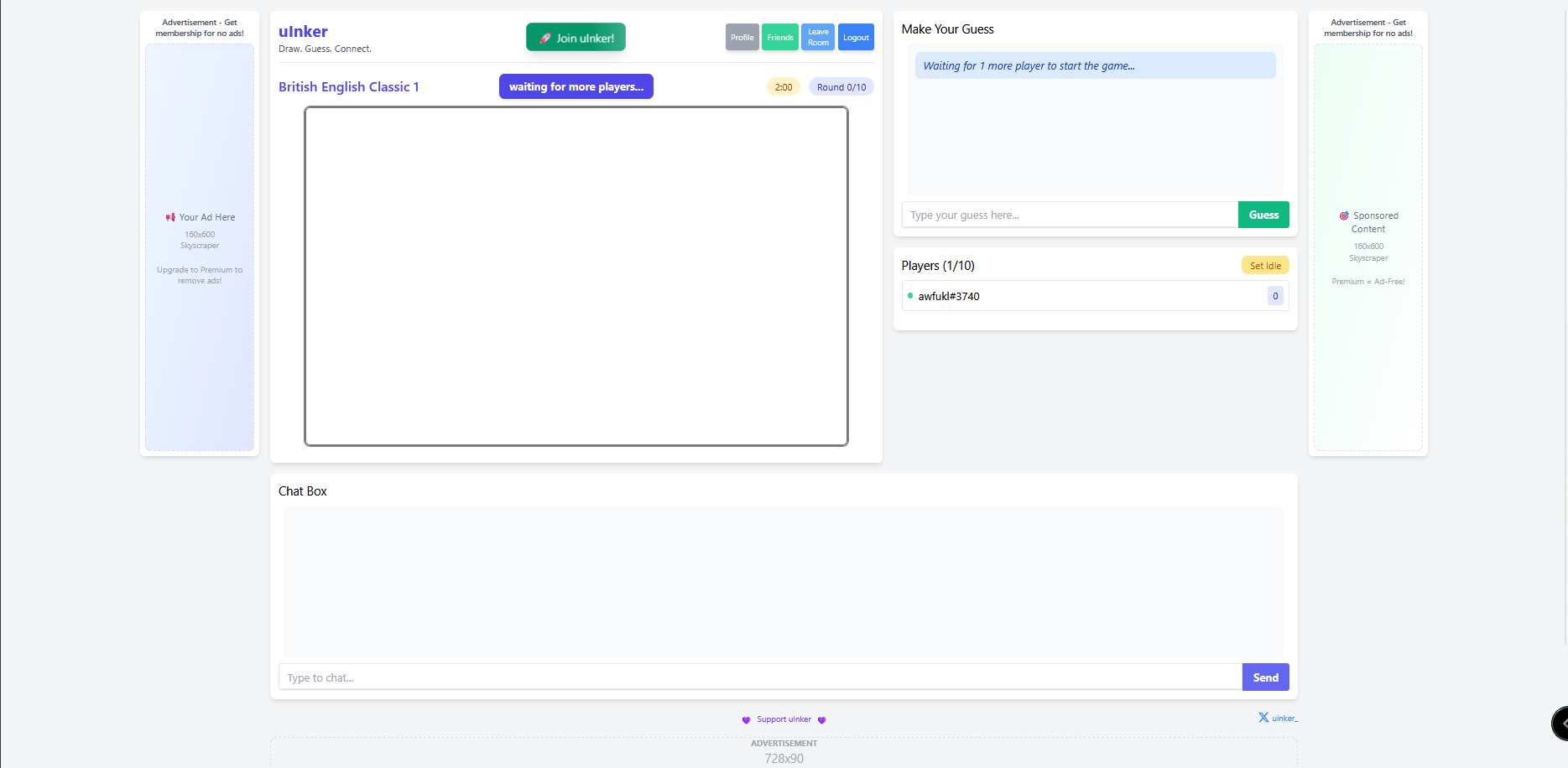Click the Make Your Guess heading
This screenshot has height=768, width=1568.
pyautogui.click(x=947, y=29)
